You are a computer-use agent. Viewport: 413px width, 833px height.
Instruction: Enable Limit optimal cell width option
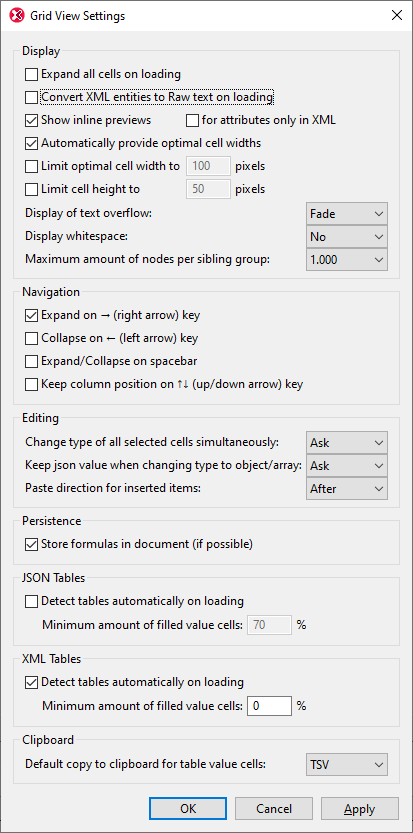pyautogui.click(x=32, y=166)
